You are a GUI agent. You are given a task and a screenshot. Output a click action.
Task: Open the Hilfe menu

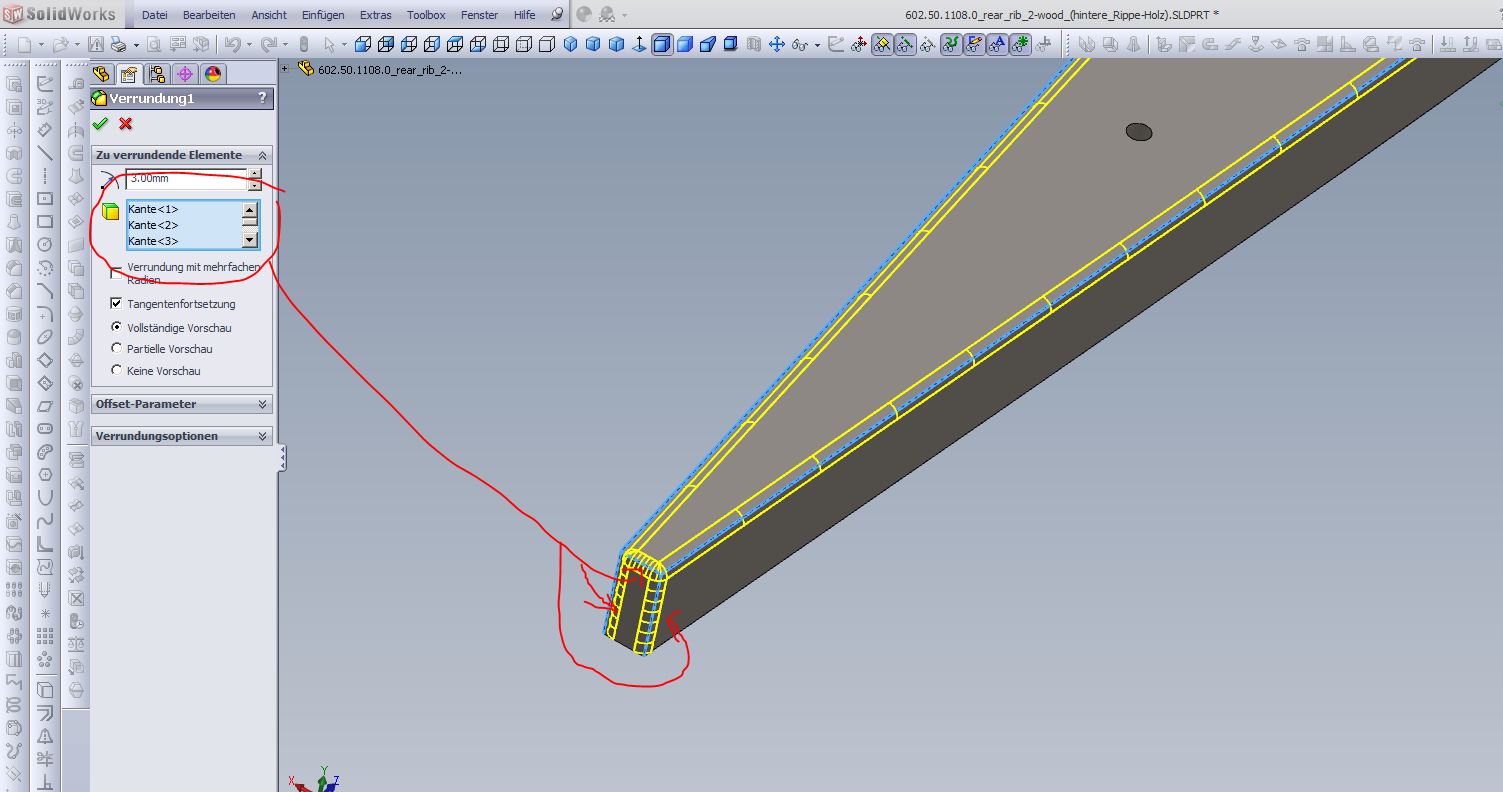pos(524,15)
